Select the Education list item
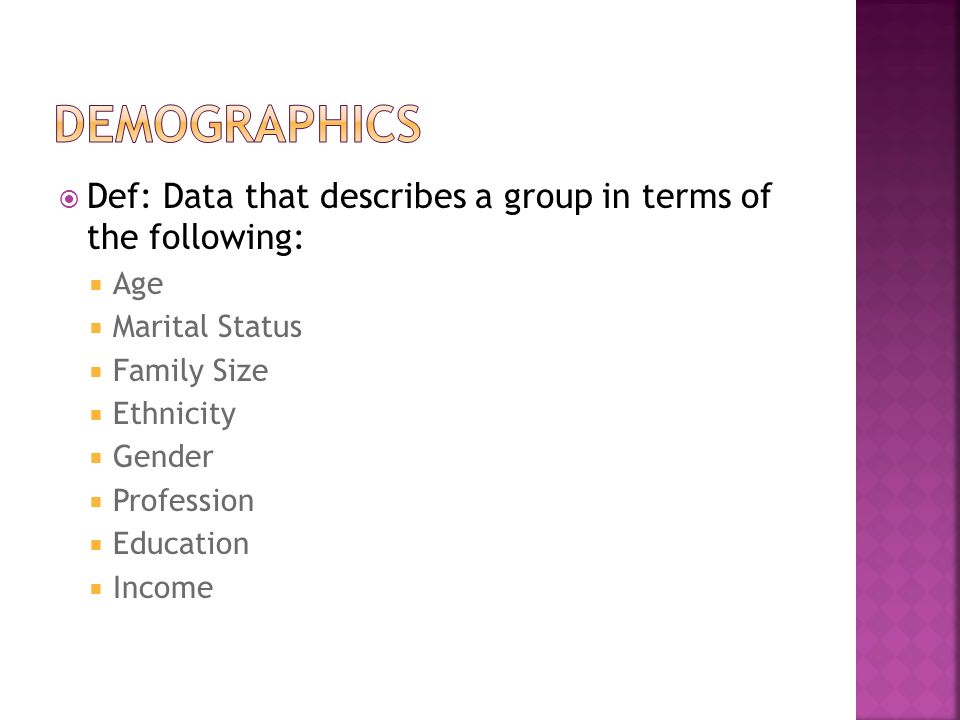 point(181,544)
